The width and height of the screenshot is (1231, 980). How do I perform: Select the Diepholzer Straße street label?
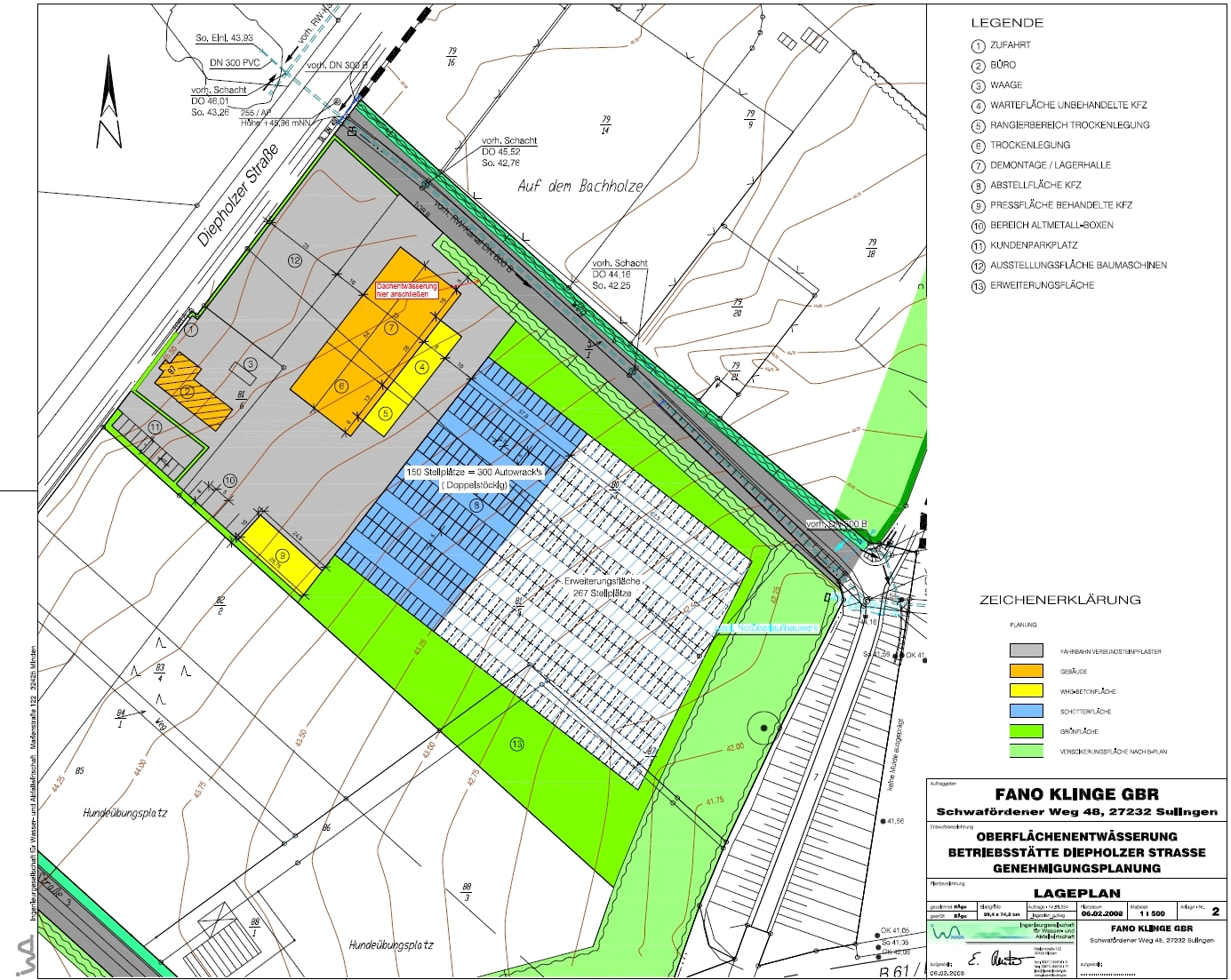pos(237,195)
